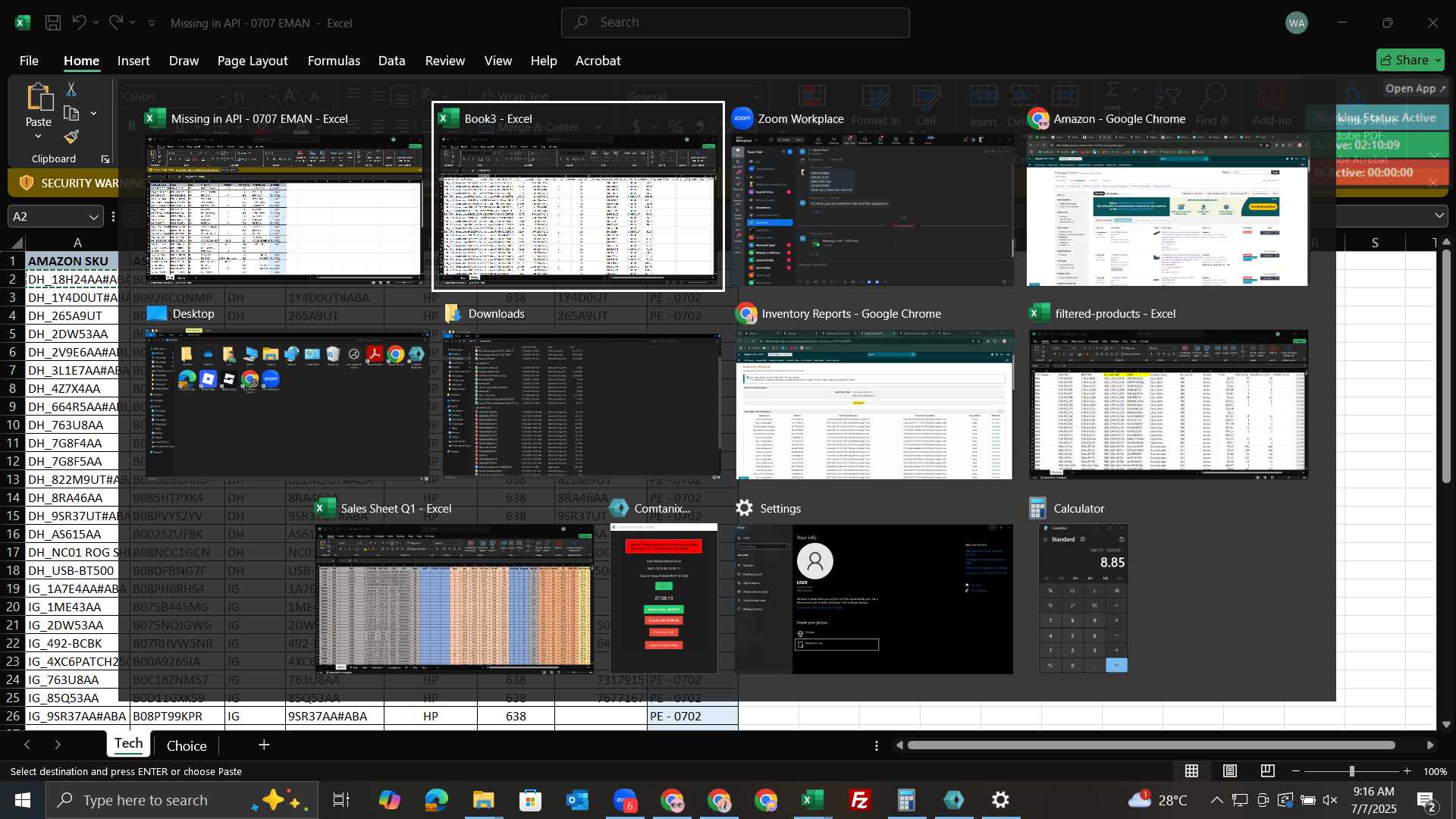Expand the formula bar with right chevron

(x=1439, y=216)
